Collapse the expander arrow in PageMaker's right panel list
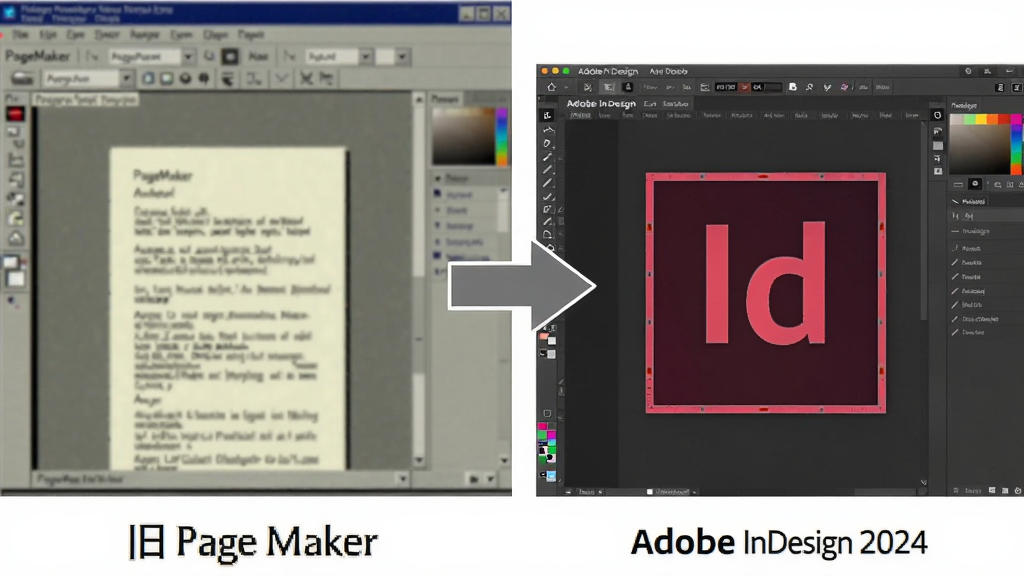The image size is (1024, 576). pyautogui.click(x=438, y=178)
